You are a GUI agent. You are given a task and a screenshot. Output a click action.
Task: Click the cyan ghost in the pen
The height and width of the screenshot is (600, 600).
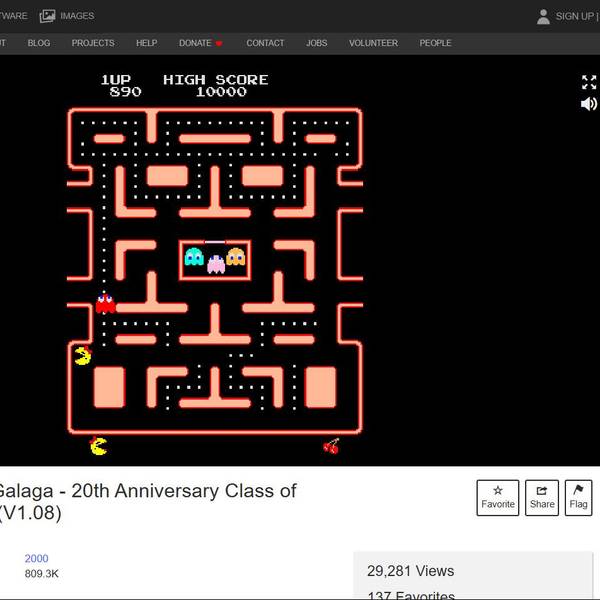point(194,257)
